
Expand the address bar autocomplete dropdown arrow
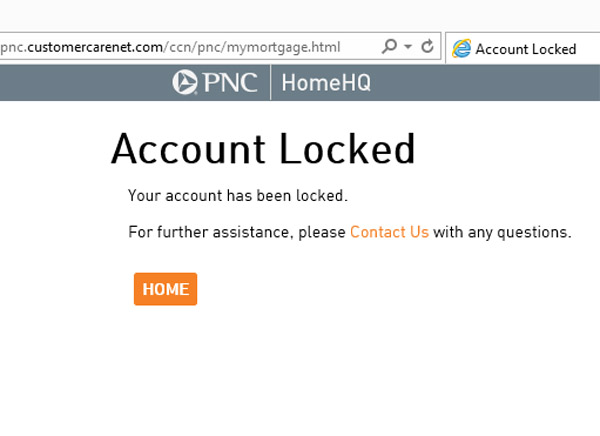[x=408, y=47]
